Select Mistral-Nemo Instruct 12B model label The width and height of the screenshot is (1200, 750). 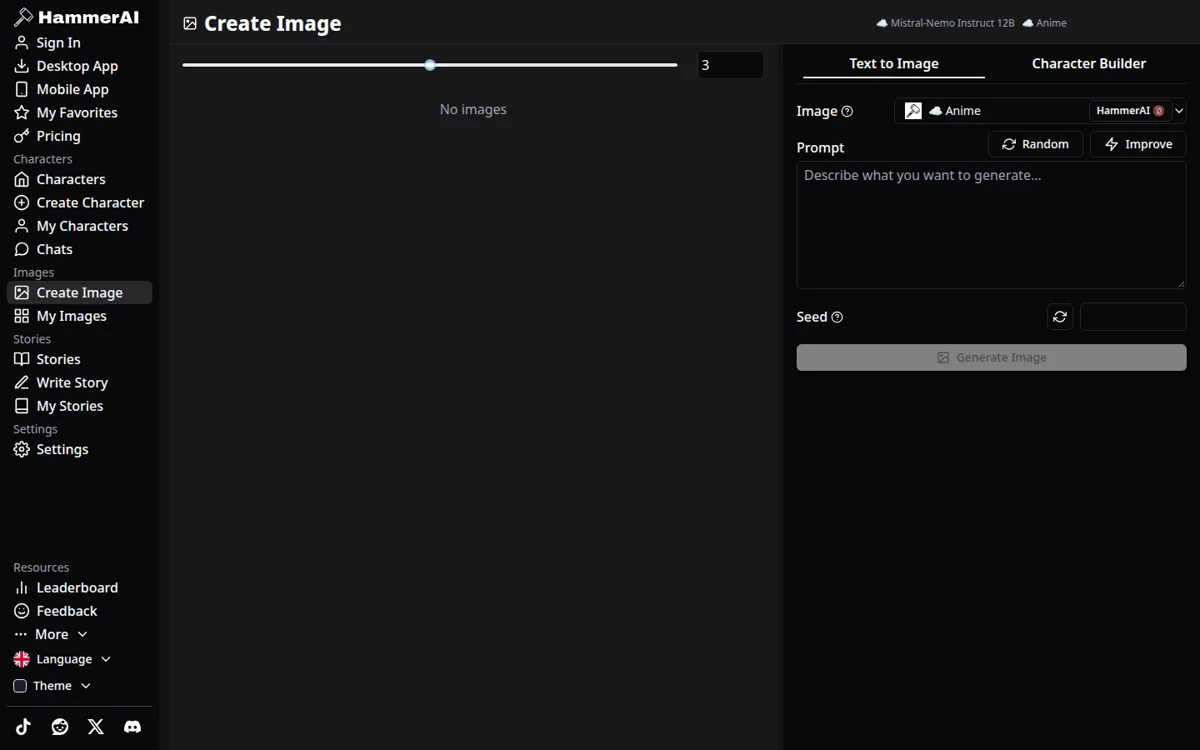(x=945, y=23)
